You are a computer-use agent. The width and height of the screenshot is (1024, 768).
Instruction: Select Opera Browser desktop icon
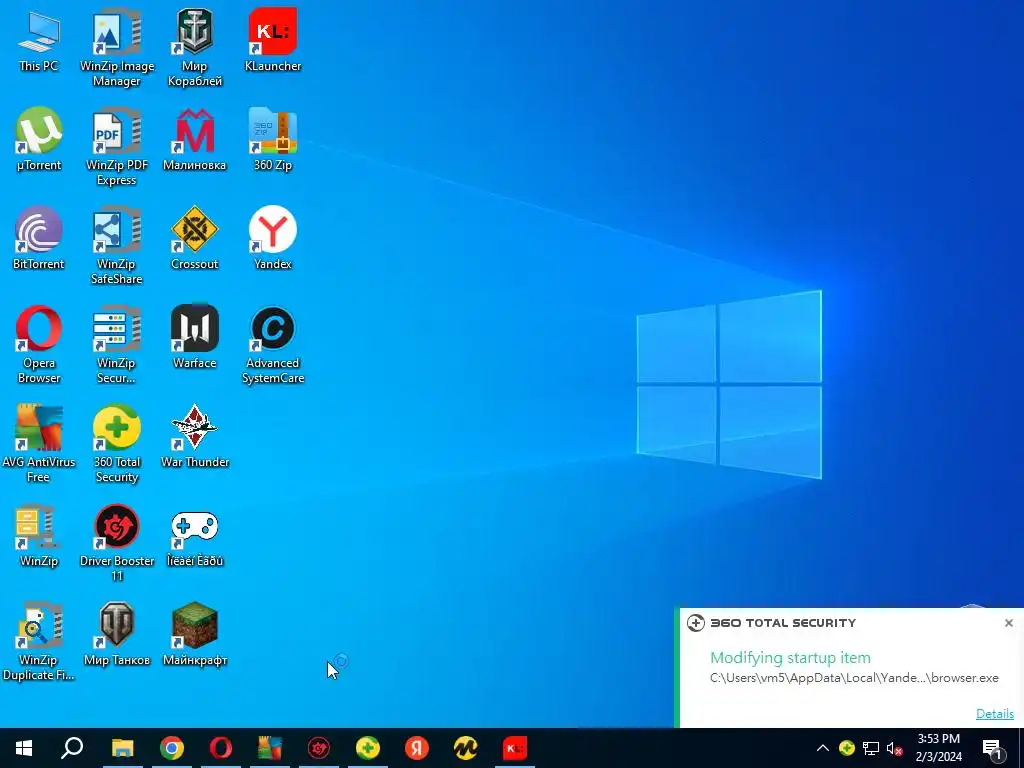pos(39,346)
